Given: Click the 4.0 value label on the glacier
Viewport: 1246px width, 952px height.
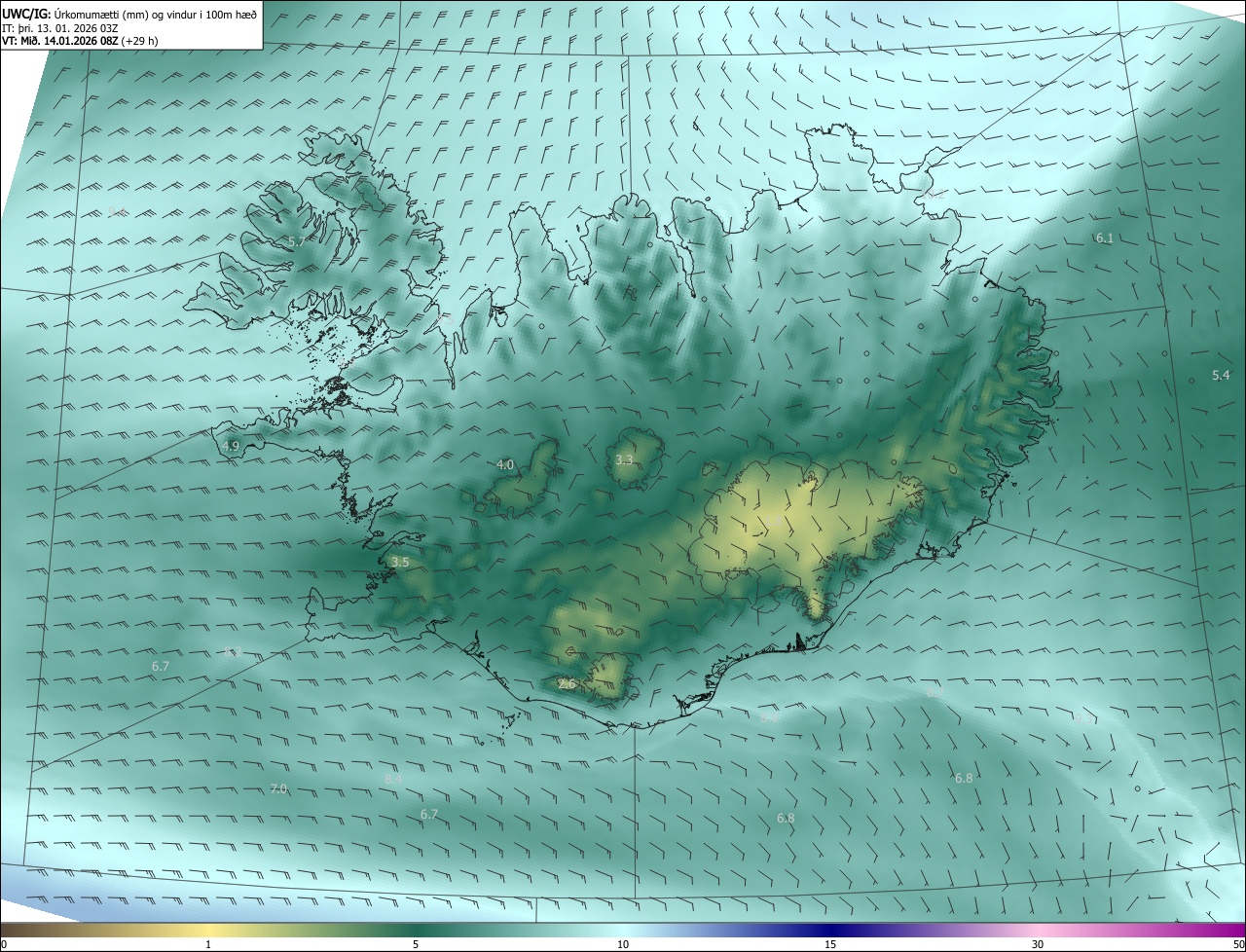Looking at the screenshot, I should pos(505,465).
